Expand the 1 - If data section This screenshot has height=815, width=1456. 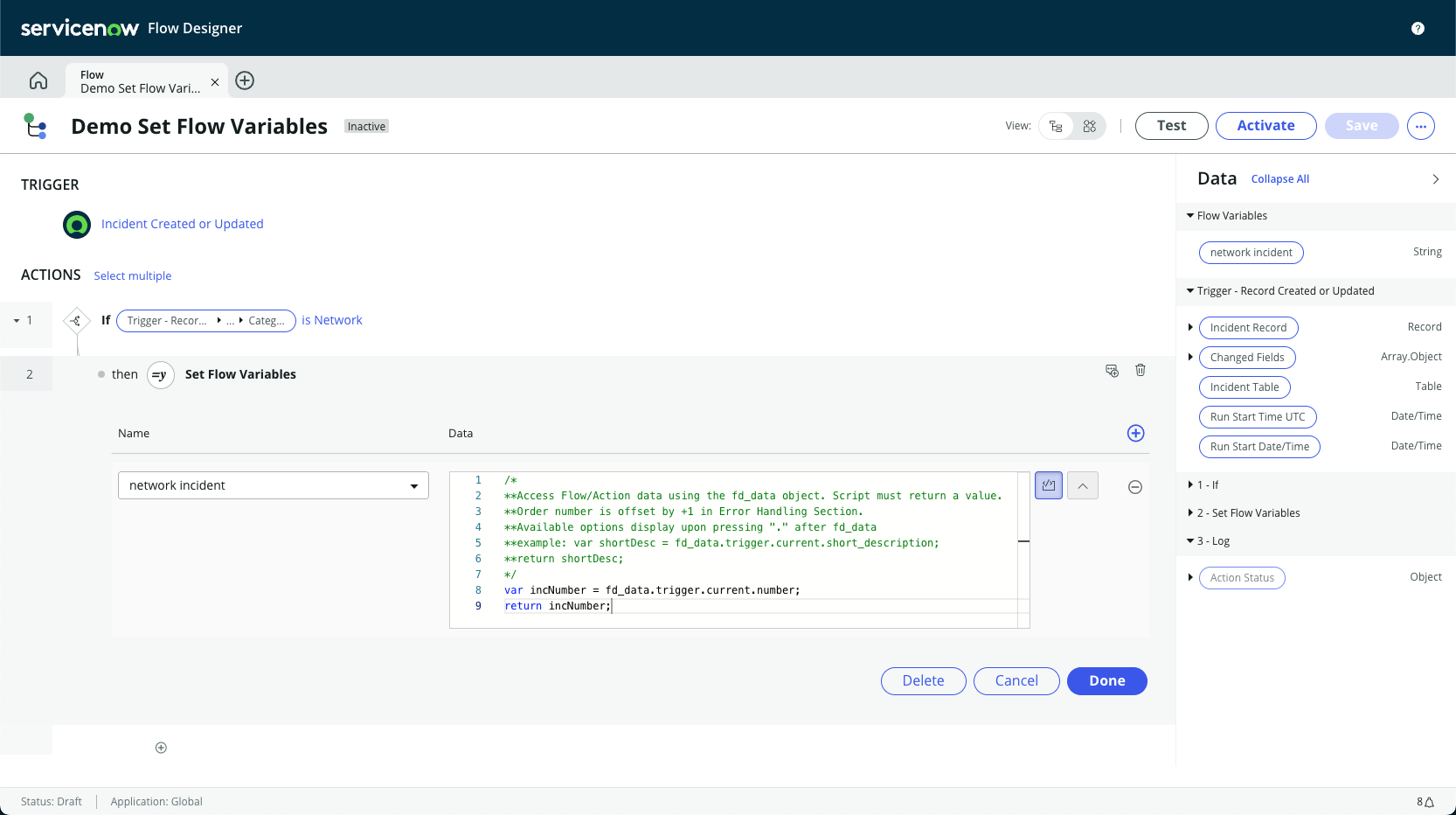click(x=1190, y=485)
